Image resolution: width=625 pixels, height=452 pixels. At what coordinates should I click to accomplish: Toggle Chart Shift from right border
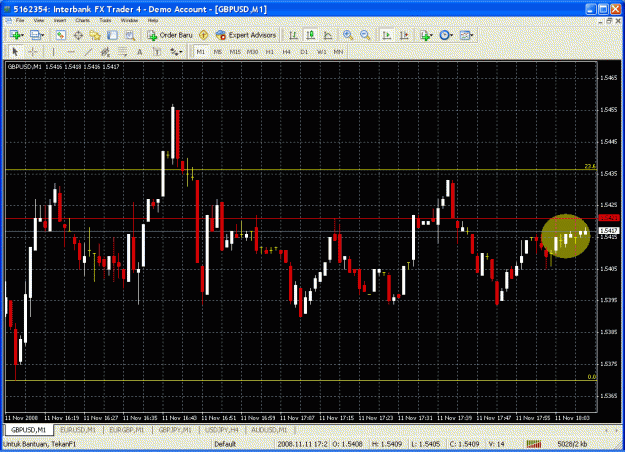[x=404, y=35]
